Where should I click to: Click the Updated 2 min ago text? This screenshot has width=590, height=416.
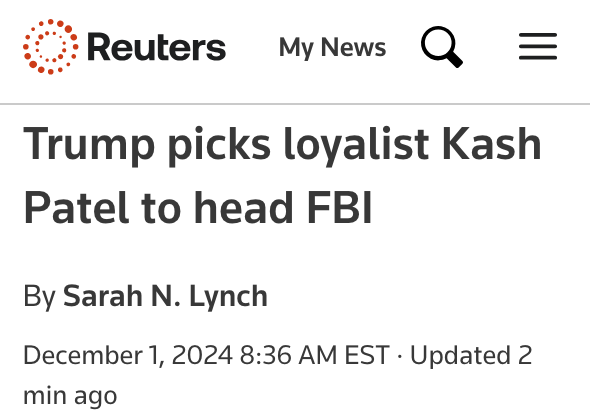point(278,375)
